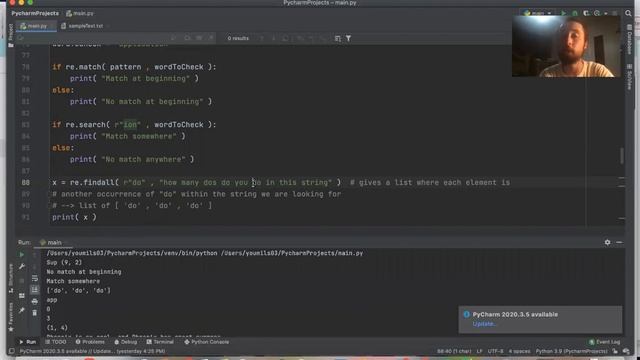Screen dimensions: 640x360
Task: Open Run panel settings gear
Action: click(x=607, y=242)
